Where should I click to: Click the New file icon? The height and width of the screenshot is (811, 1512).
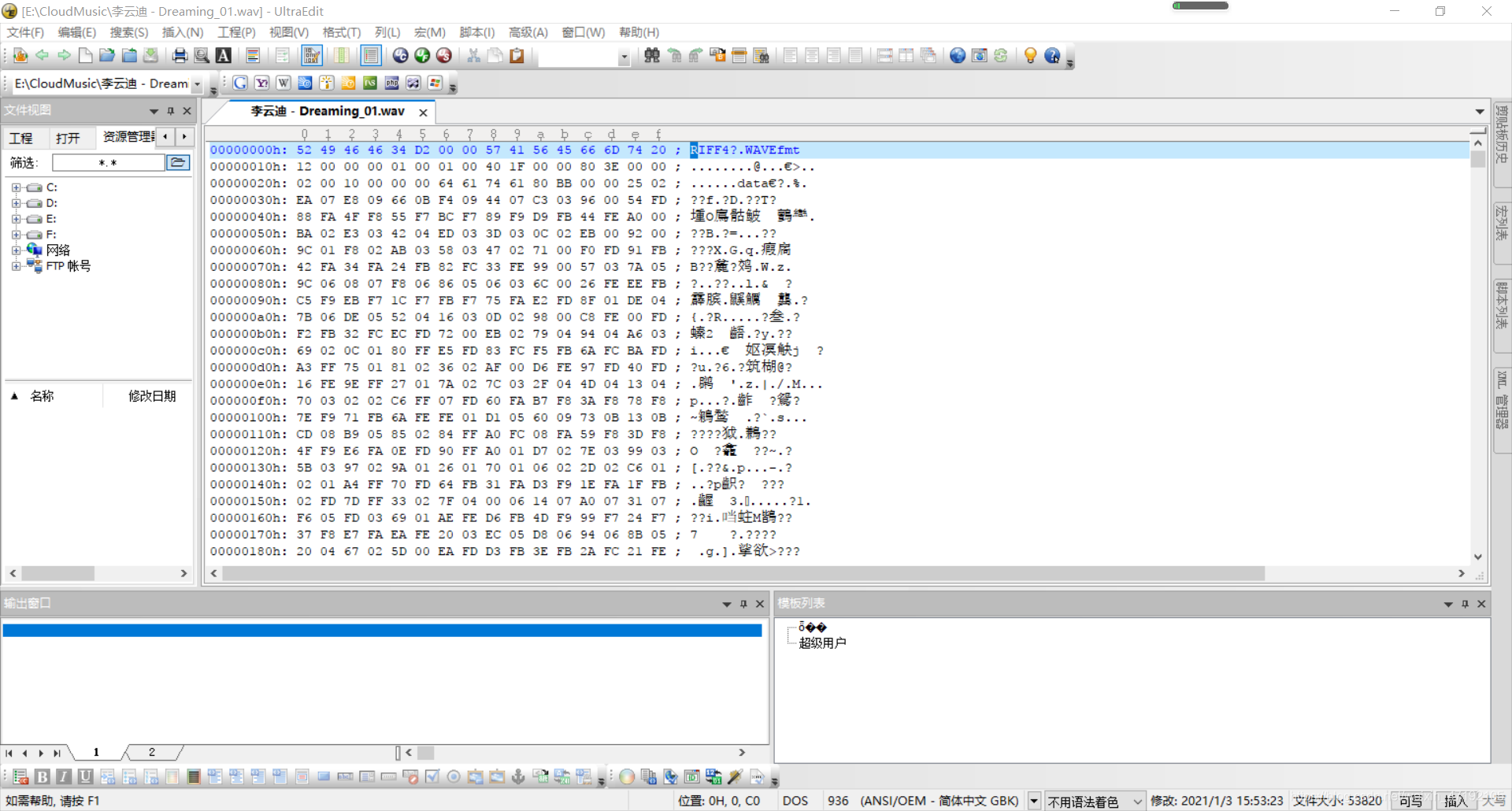pos(85,55)
